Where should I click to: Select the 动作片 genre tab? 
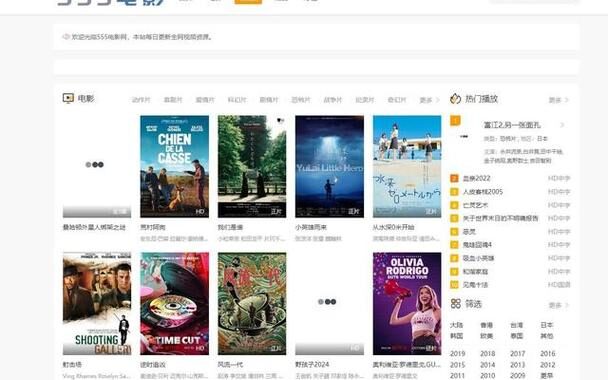[x=141, y=100]
